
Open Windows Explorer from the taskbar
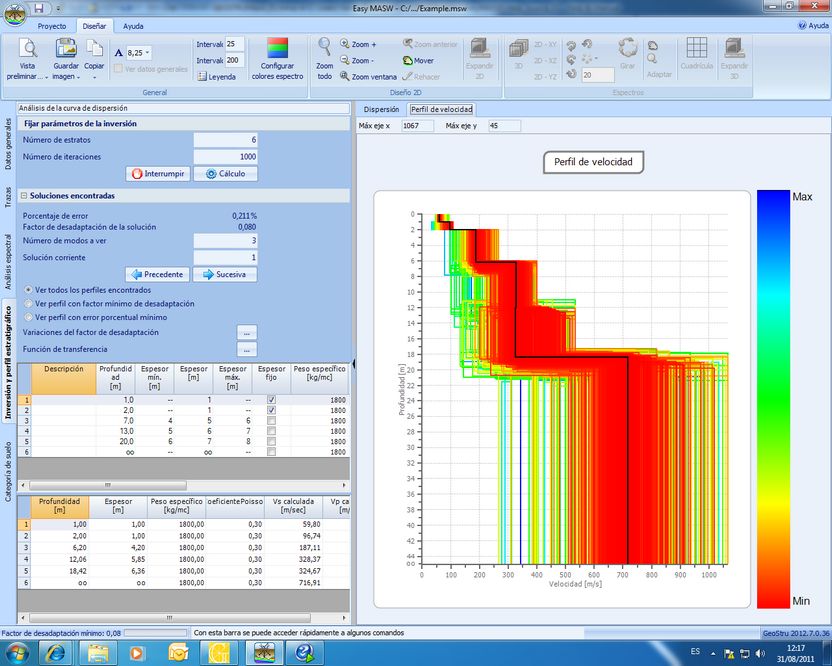98,653
